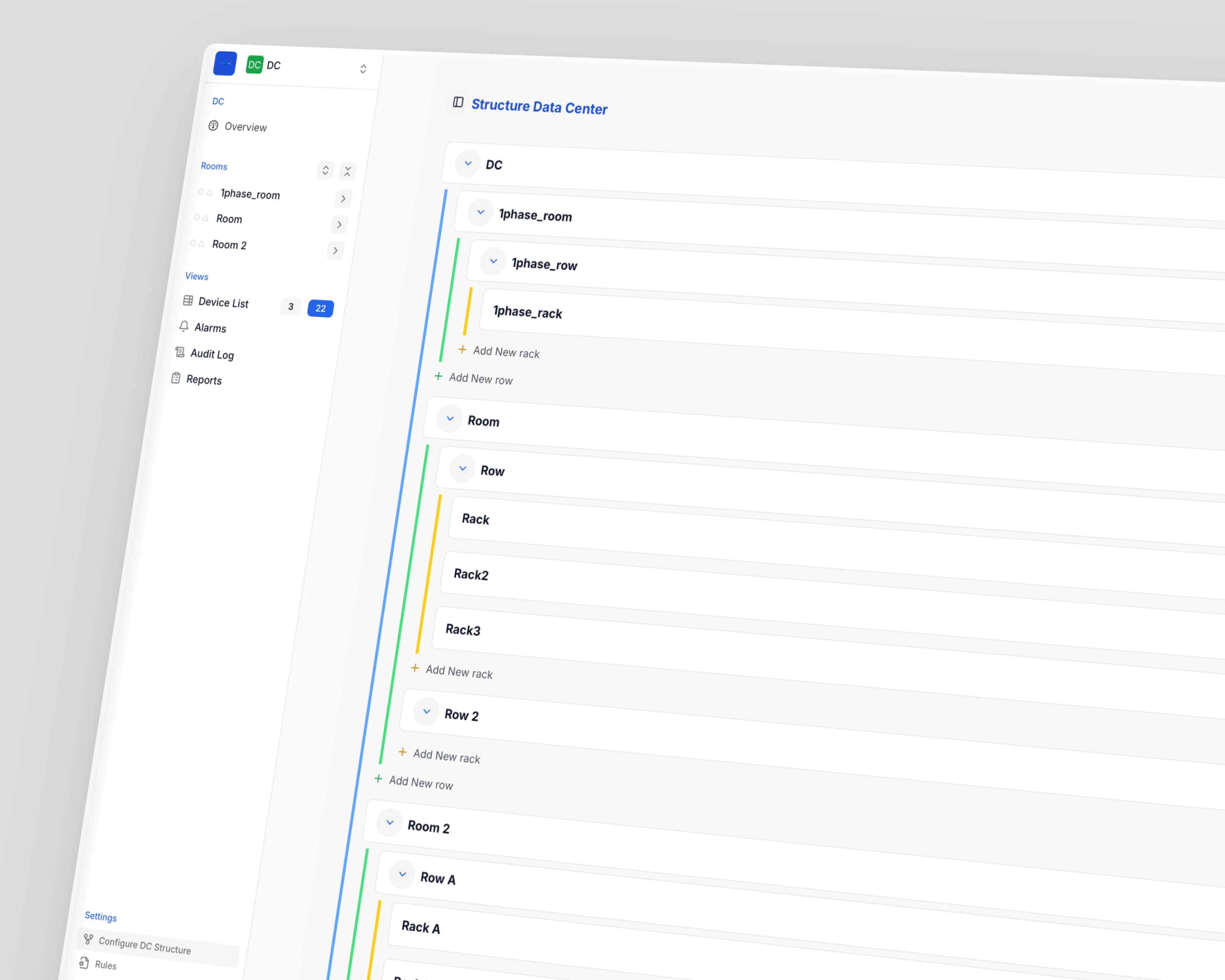The height and width of the screenshot is (980, 1225).
Task: Collapse the Room 2 node in tree
Action: pyautogui.click(x=390, y=823)
